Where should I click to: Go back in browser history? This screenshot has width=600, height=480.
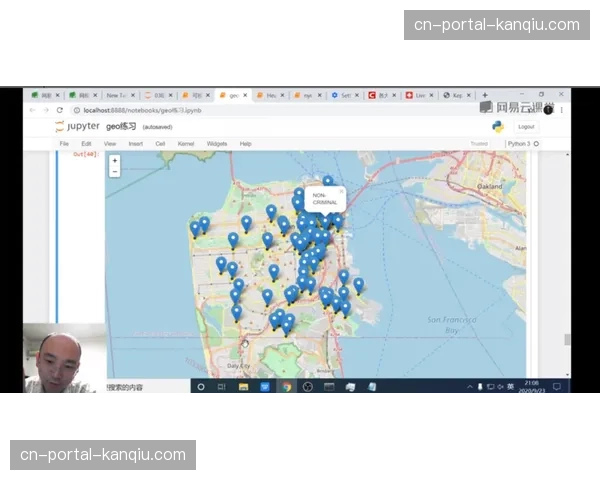click(x=32, y=110)
